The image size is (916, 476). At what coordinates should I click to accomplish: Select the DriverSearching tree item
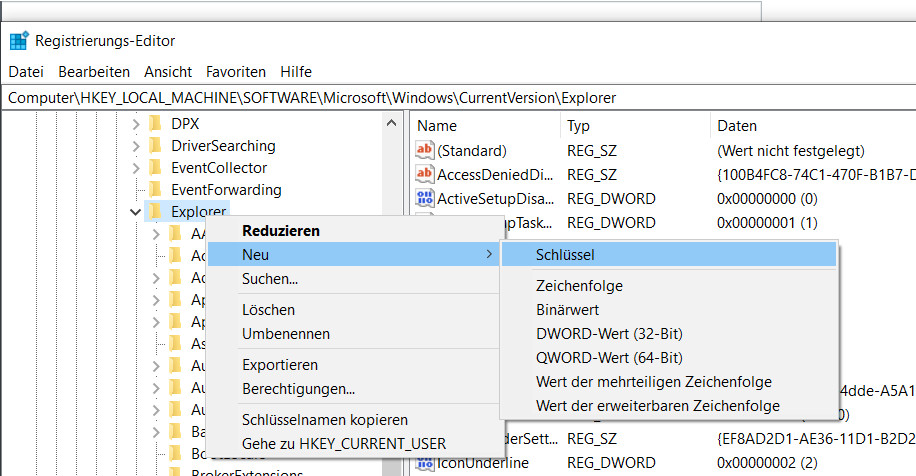(223, 146)
